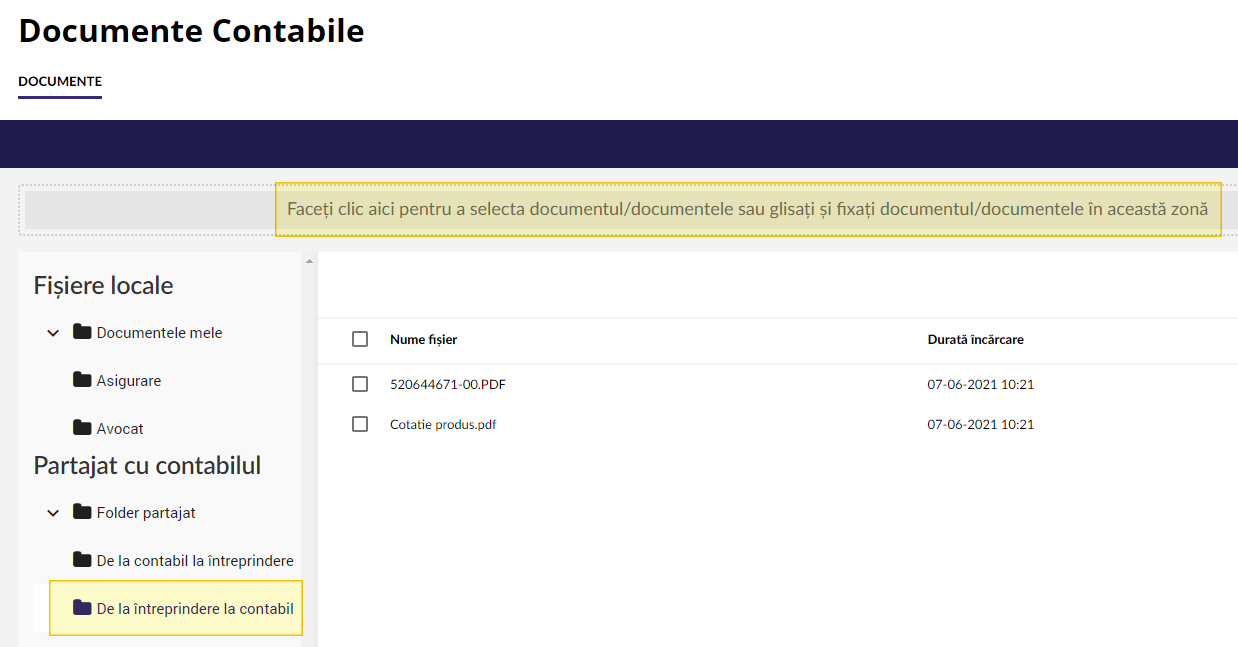The width and height of the screenshot is (1238, 647).
Task: Click the Folder partajat folder icon
Action: click(x=82, y=512)
